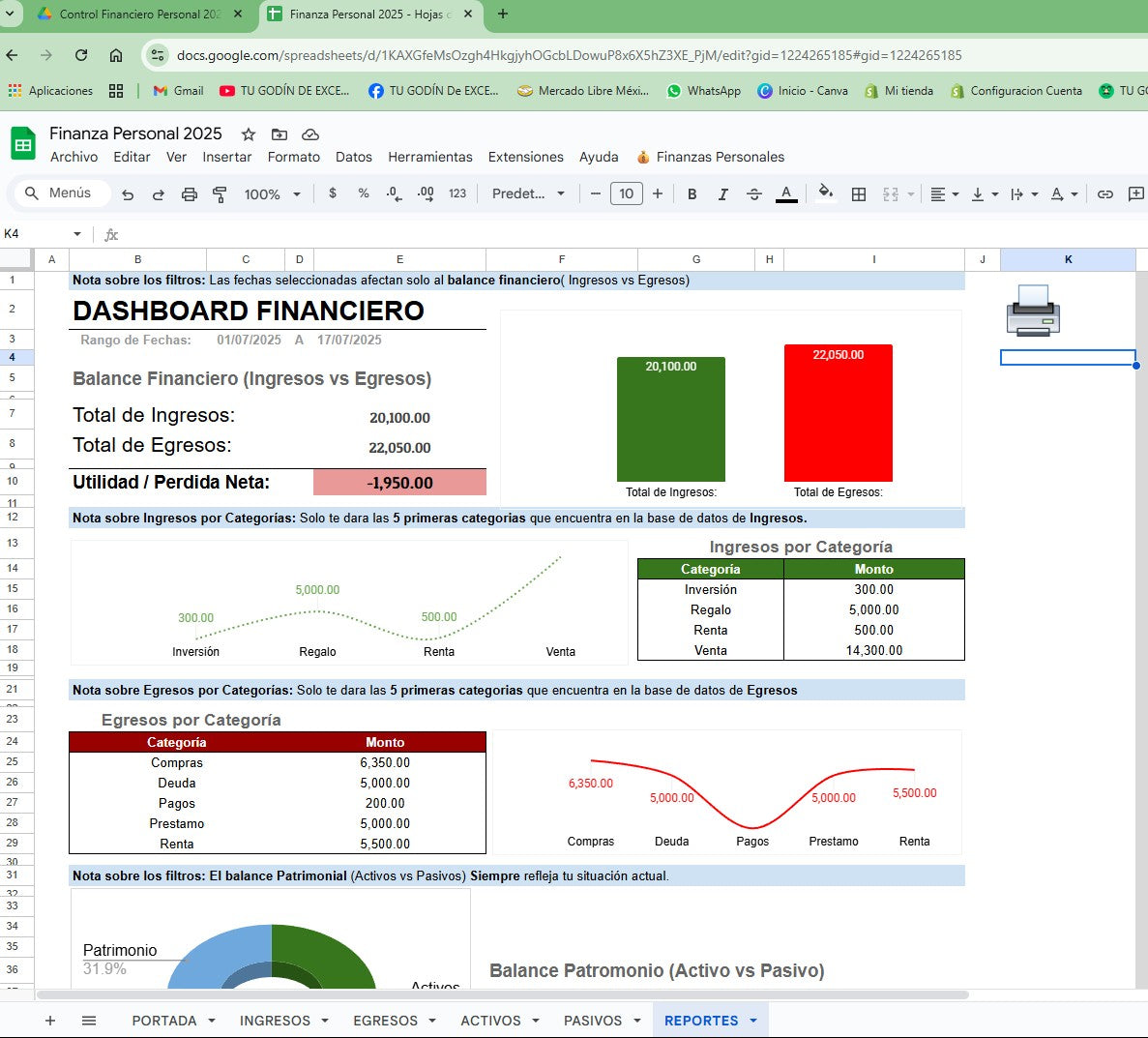1148x1038 pixels.
Task: Increase font size with plus button
Action: (658, 193)
